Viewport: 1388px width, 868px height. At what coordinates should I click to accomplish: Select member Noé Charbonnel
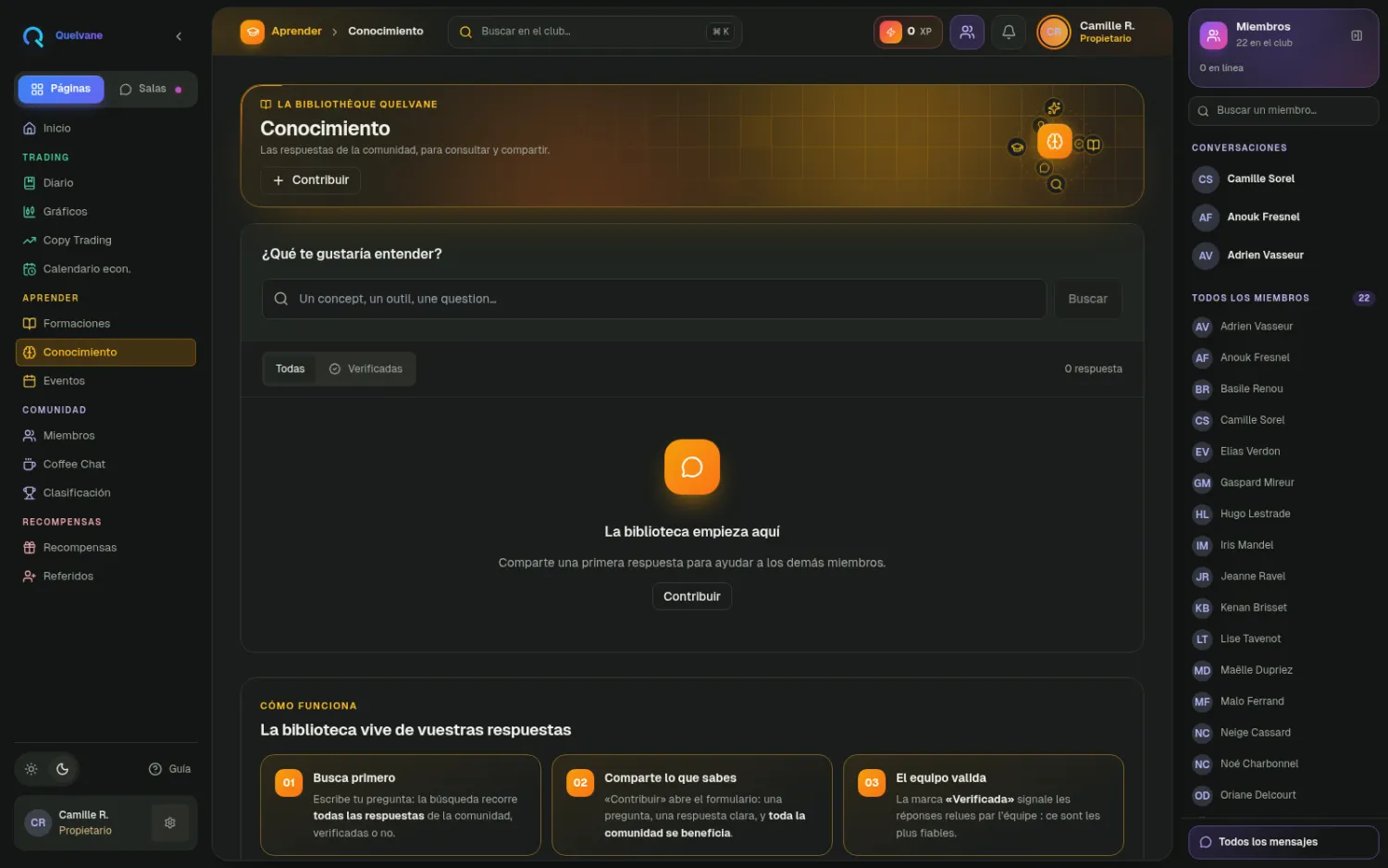click(1283, 764)
